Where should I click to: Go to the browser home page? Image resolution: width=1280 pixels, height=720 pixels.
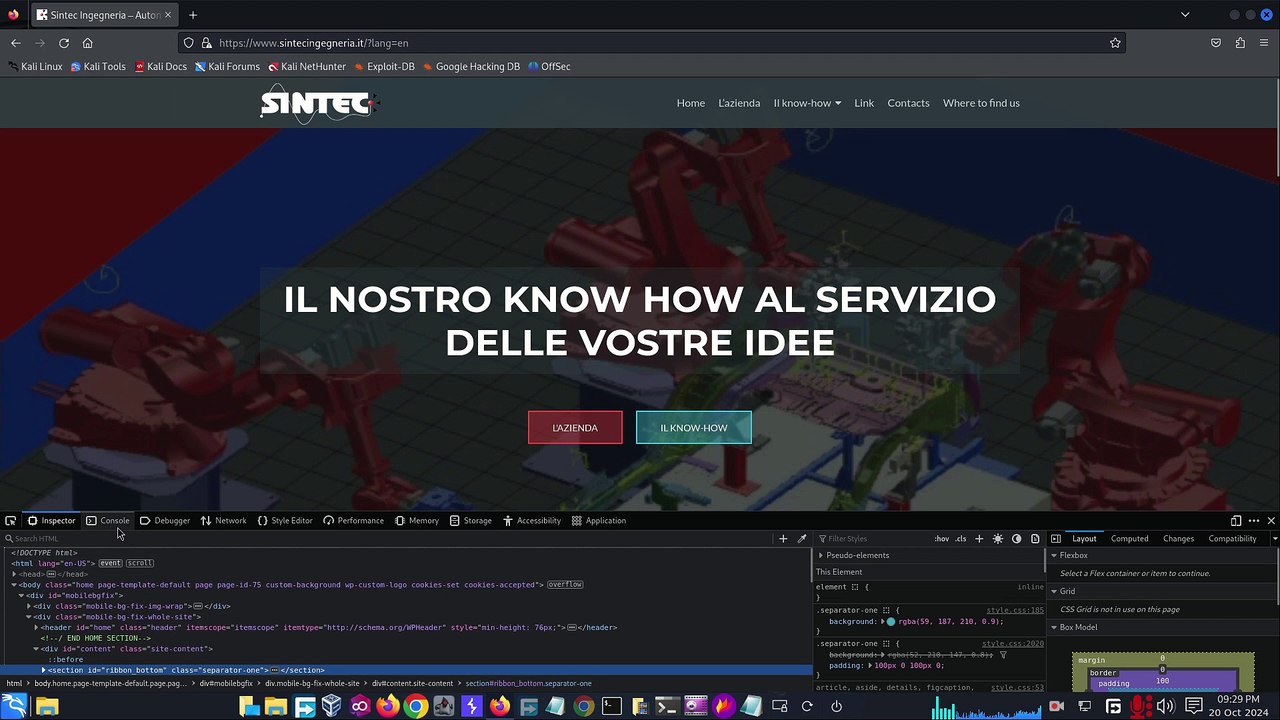pyautogui.click(x=88, y=43)
